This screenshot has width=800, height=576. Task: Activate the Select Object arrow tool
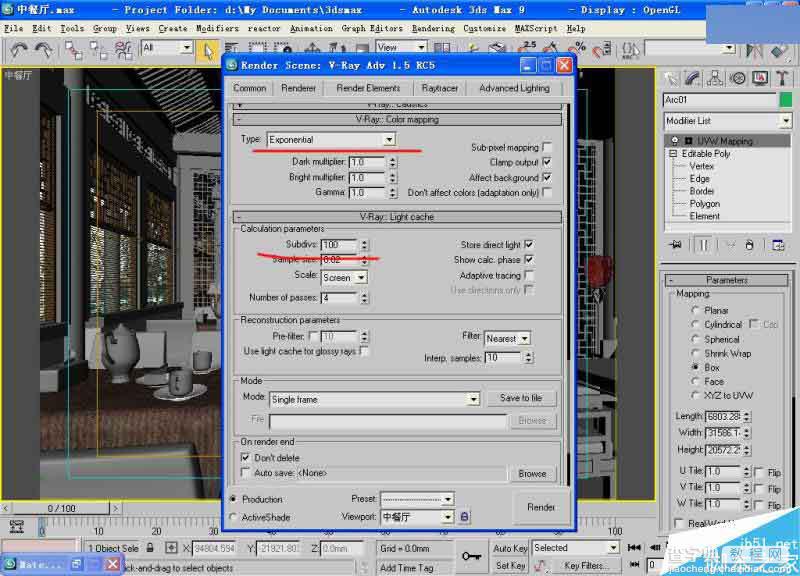pyautogui.click(x=208, y=51)
